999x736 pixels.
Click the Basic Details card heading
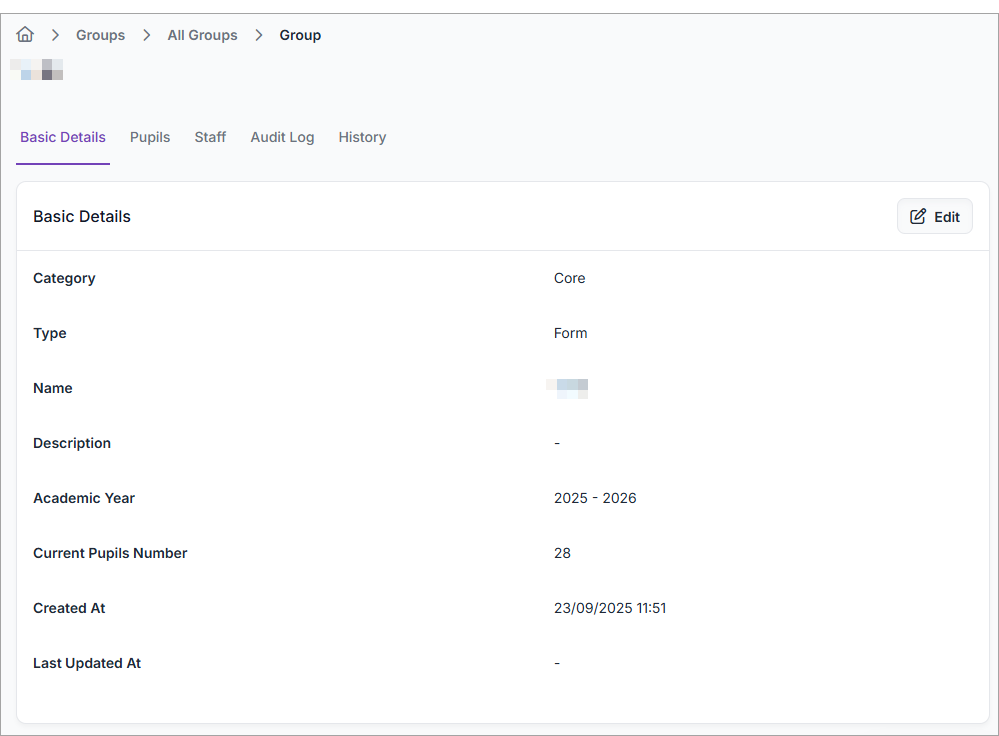coord(82,217)
